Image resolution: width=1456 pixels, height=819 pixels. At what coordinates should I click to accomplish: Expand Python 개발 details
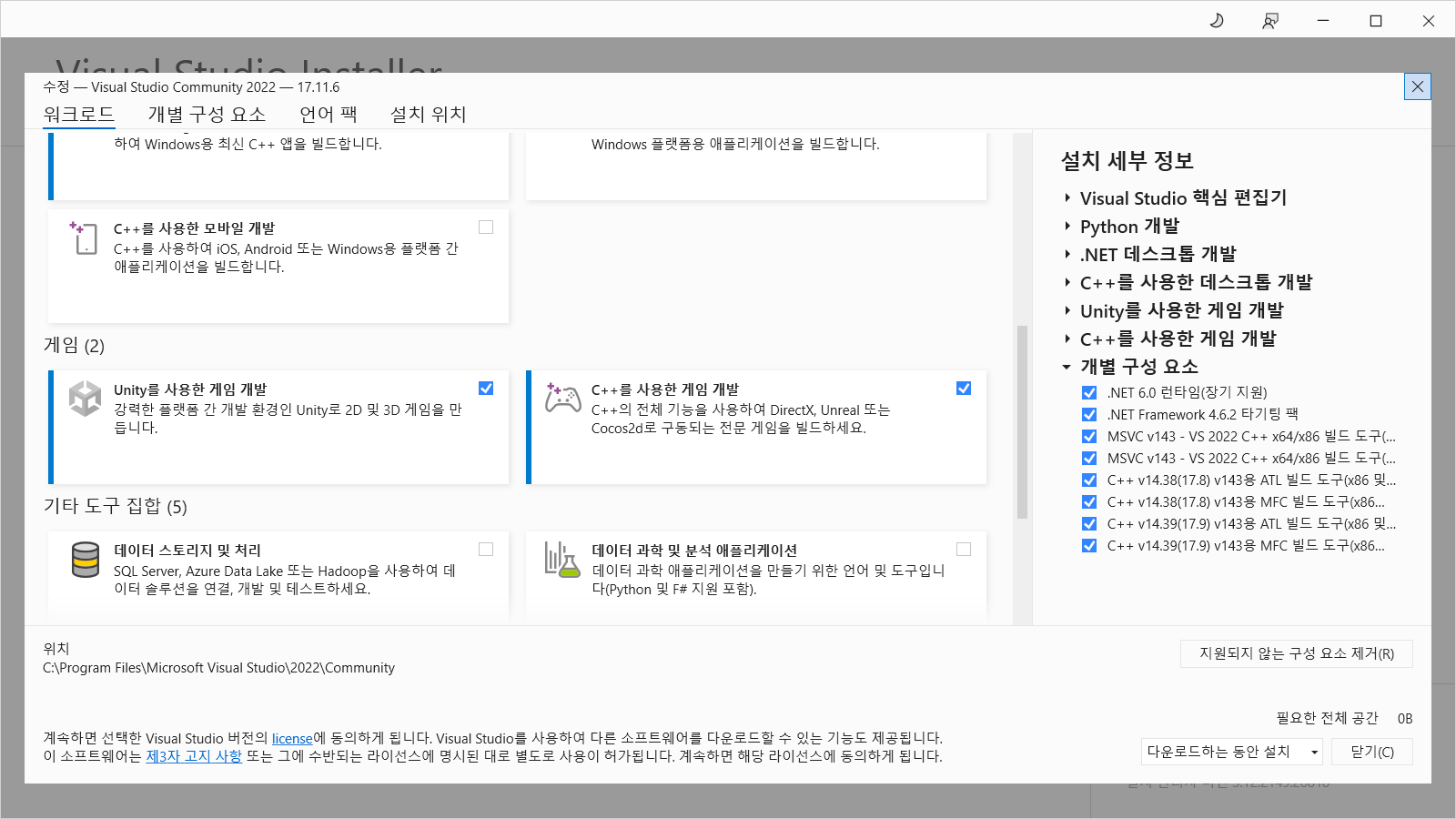pos(1067,227)
